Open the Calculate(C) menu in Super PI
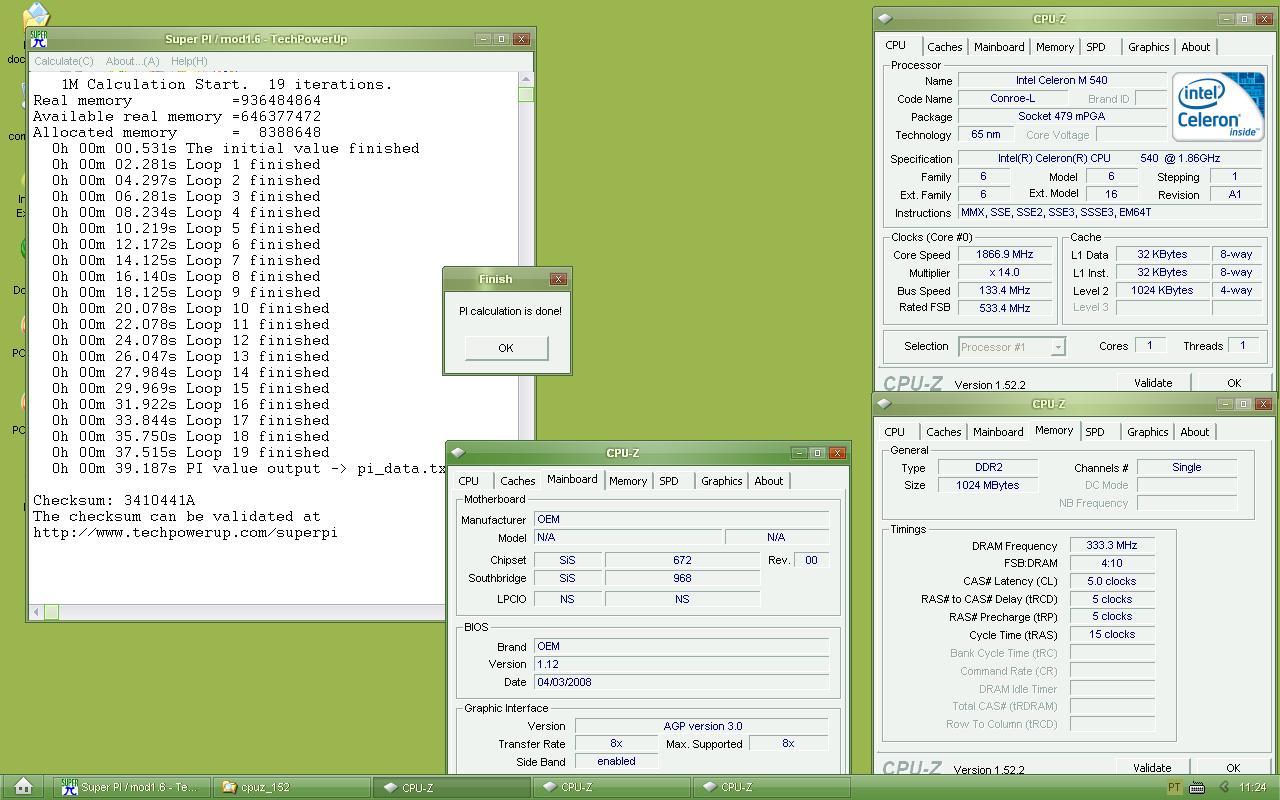1280x800 pixels. coord(64,61)
